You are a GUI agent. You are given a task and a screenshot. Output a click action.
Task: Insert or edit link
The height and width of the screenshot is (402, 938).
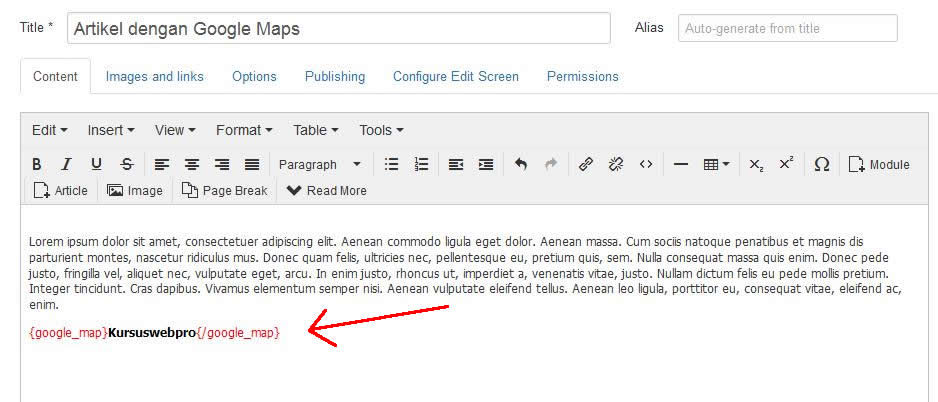[586, 165]
